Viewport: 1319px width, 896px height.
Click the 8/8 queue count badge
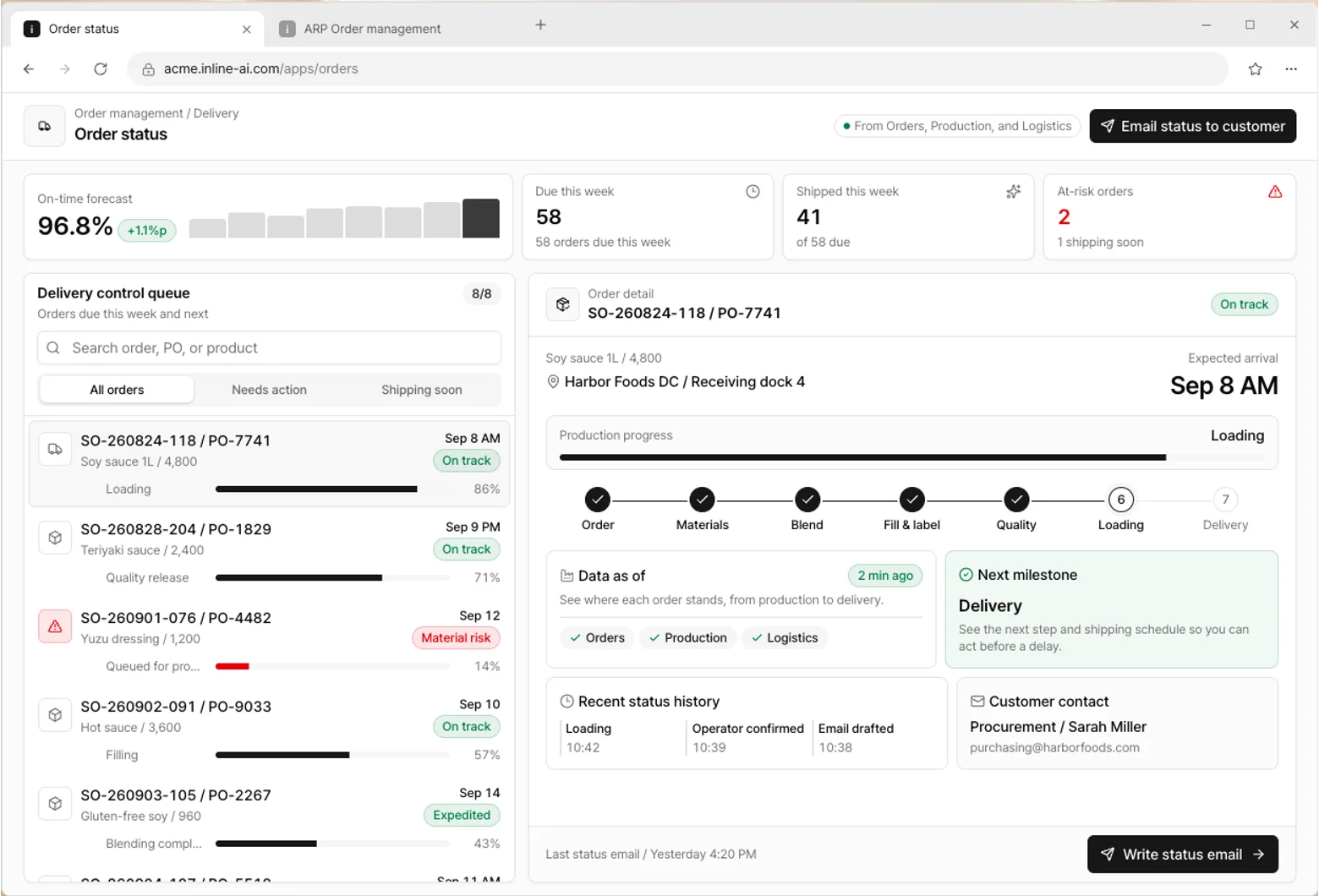pyautogui.click(x=481, y=294)
